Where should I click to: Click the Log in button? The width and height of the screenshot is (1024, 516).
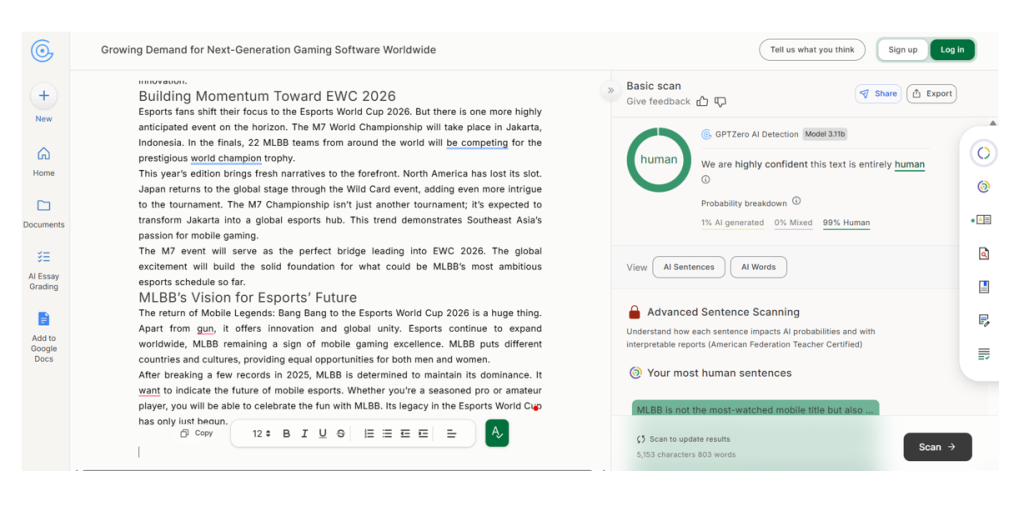(x=952, y=50)
